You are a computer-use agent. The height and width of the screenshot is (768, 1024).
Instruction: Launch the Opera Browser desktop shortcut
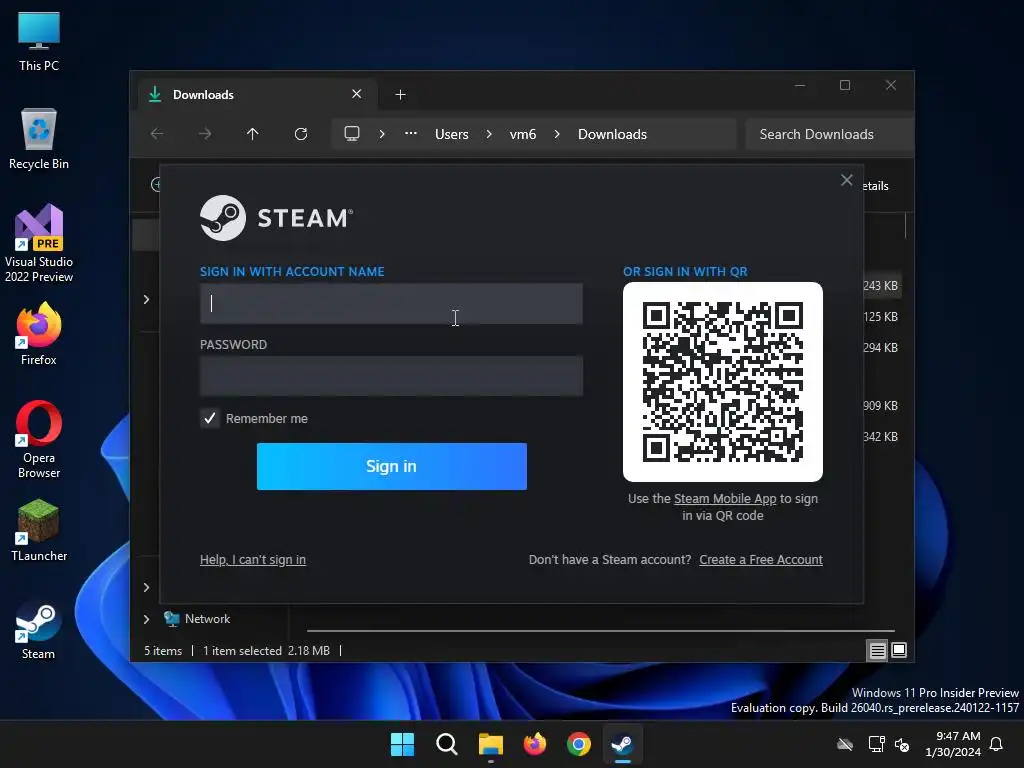(x=39, y=439)
